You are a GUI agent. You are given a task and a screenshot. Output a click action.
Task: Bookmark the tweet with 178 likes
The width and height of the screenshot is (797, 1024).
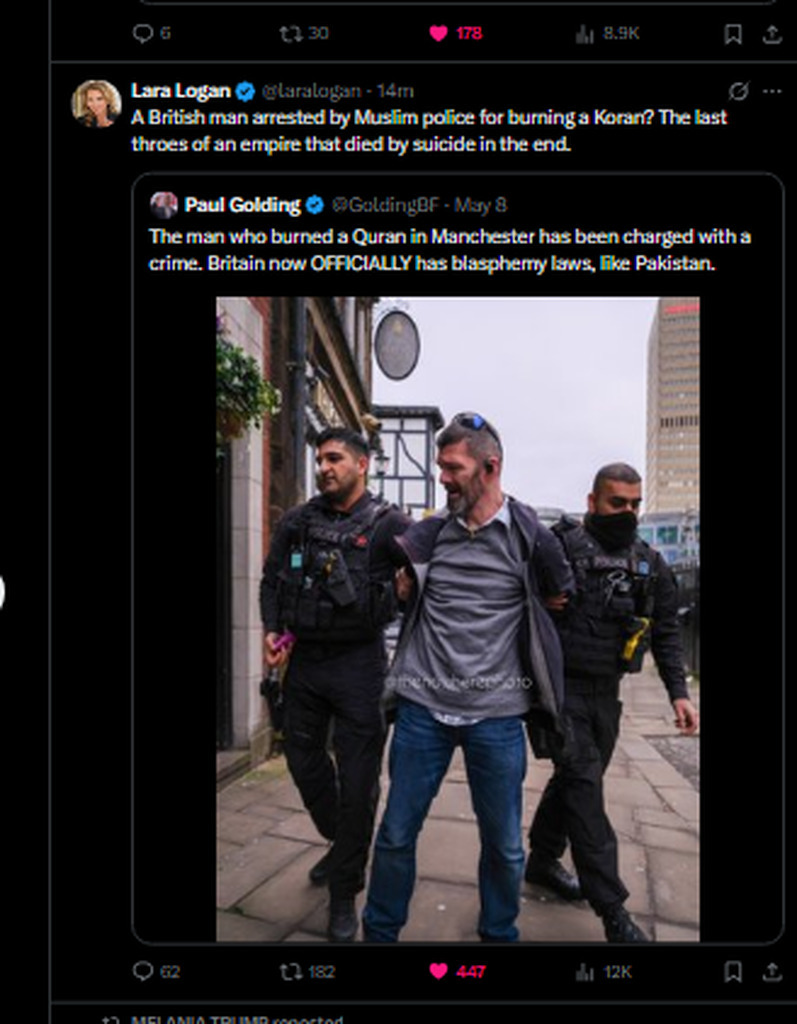pos(733,33)
